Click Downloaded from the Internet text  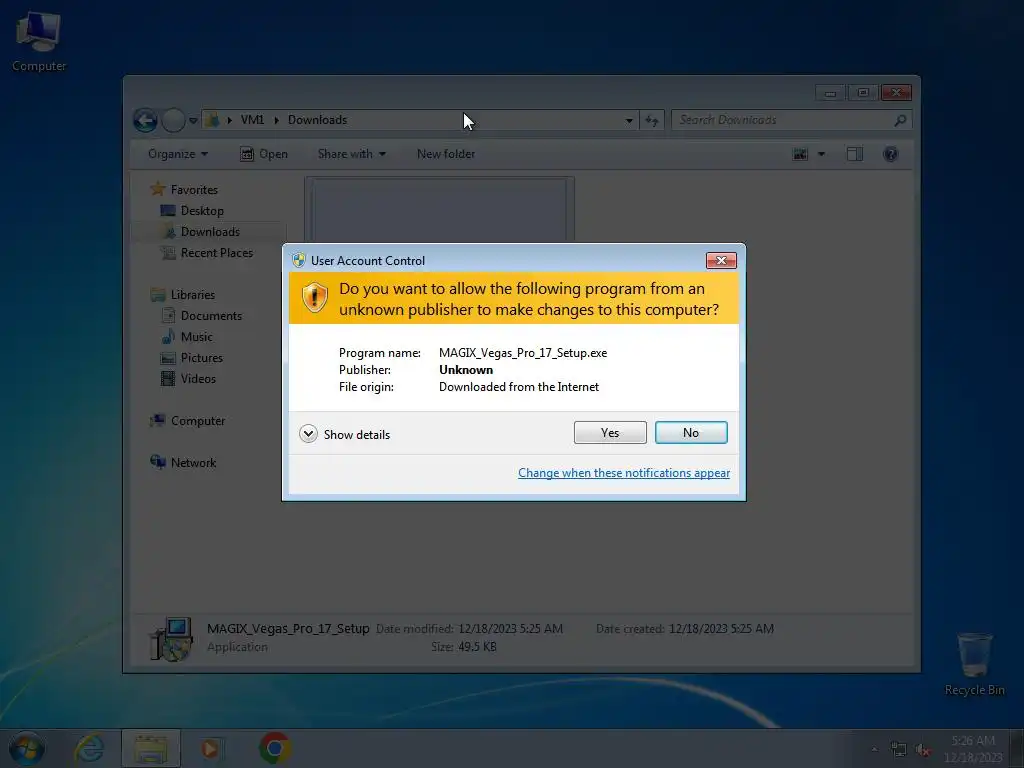pos(519,387)
